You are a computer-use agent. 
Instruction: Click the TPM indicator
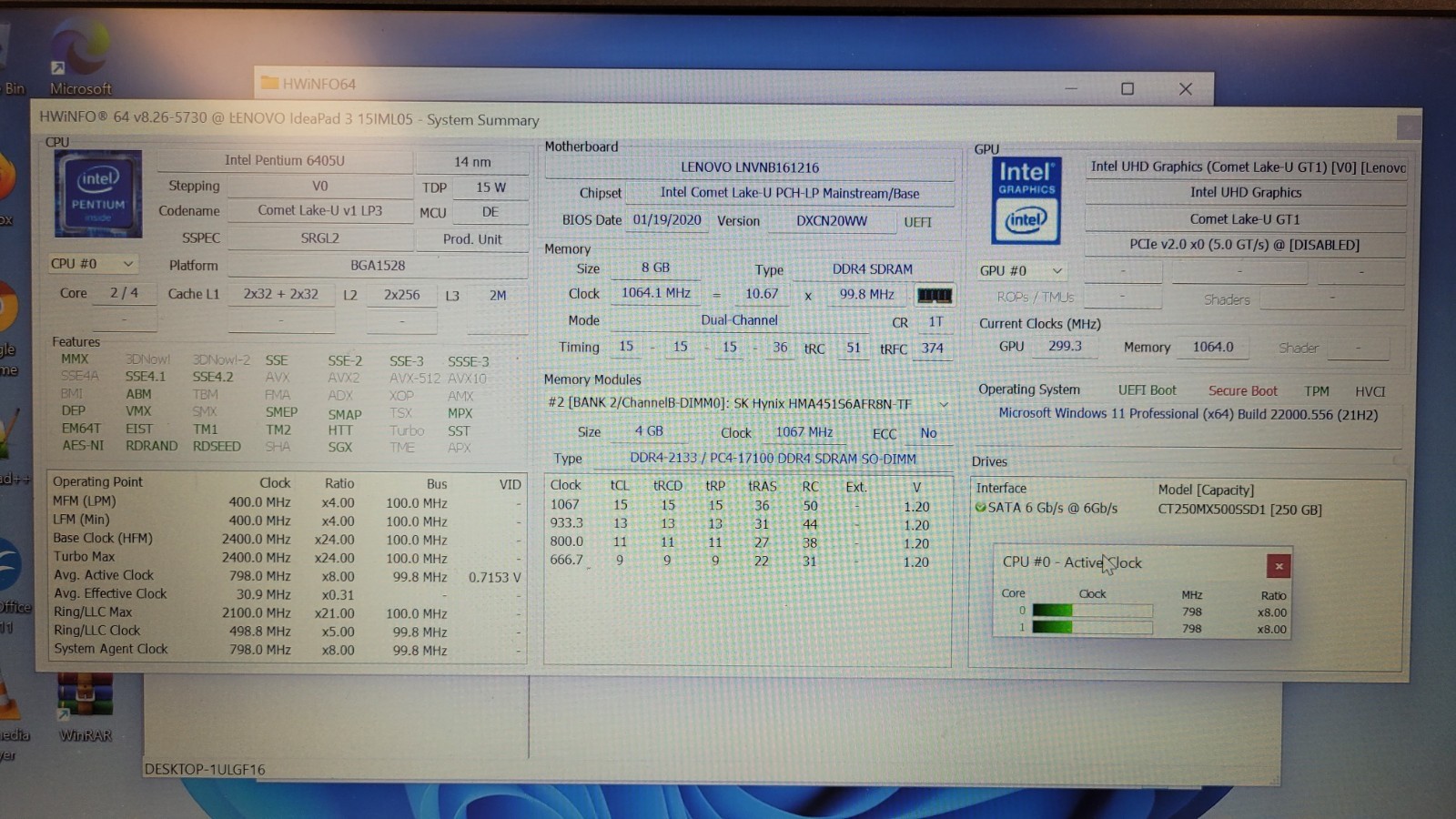tap(1316, 391)
